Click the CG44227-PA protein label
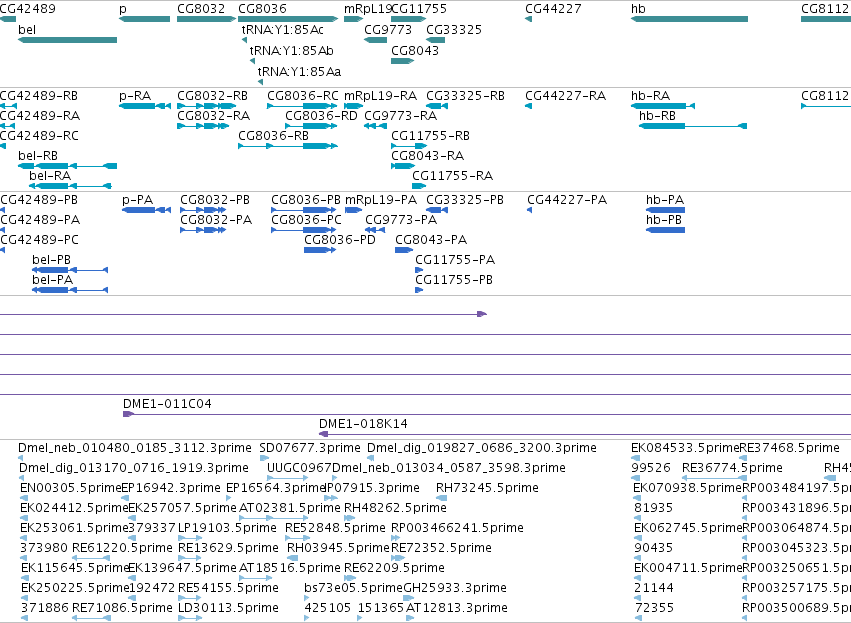Image resolution: width=851 pixels, height=623 pixels. point(567,200)
